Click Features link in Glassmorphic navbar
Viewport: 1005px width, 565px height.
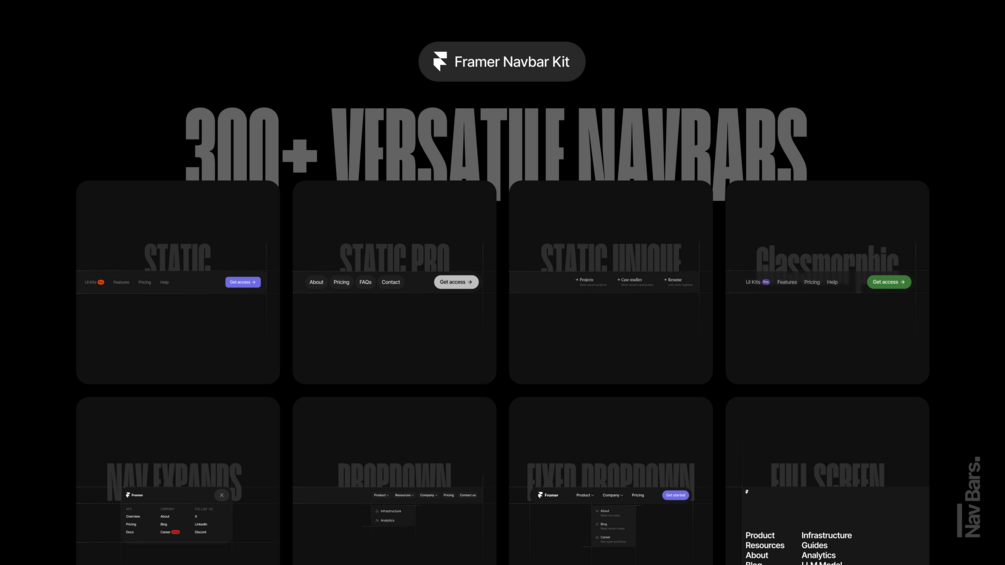pos(787,282)
